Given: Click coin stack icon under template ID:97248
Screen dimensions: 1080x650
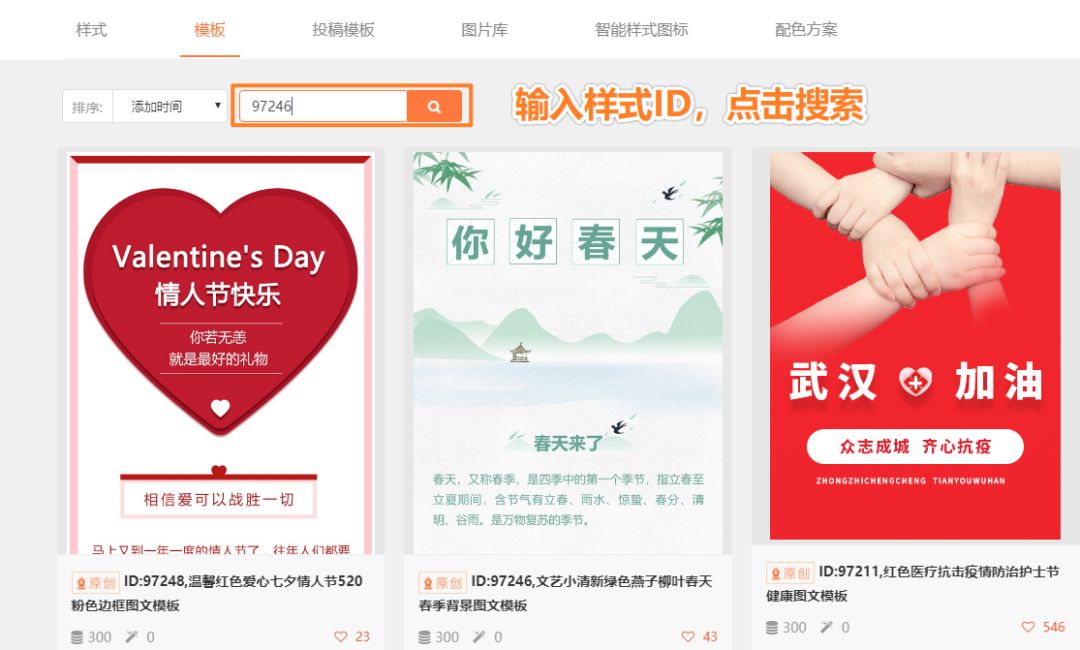Looking at the screenshot, I should 77,637.
